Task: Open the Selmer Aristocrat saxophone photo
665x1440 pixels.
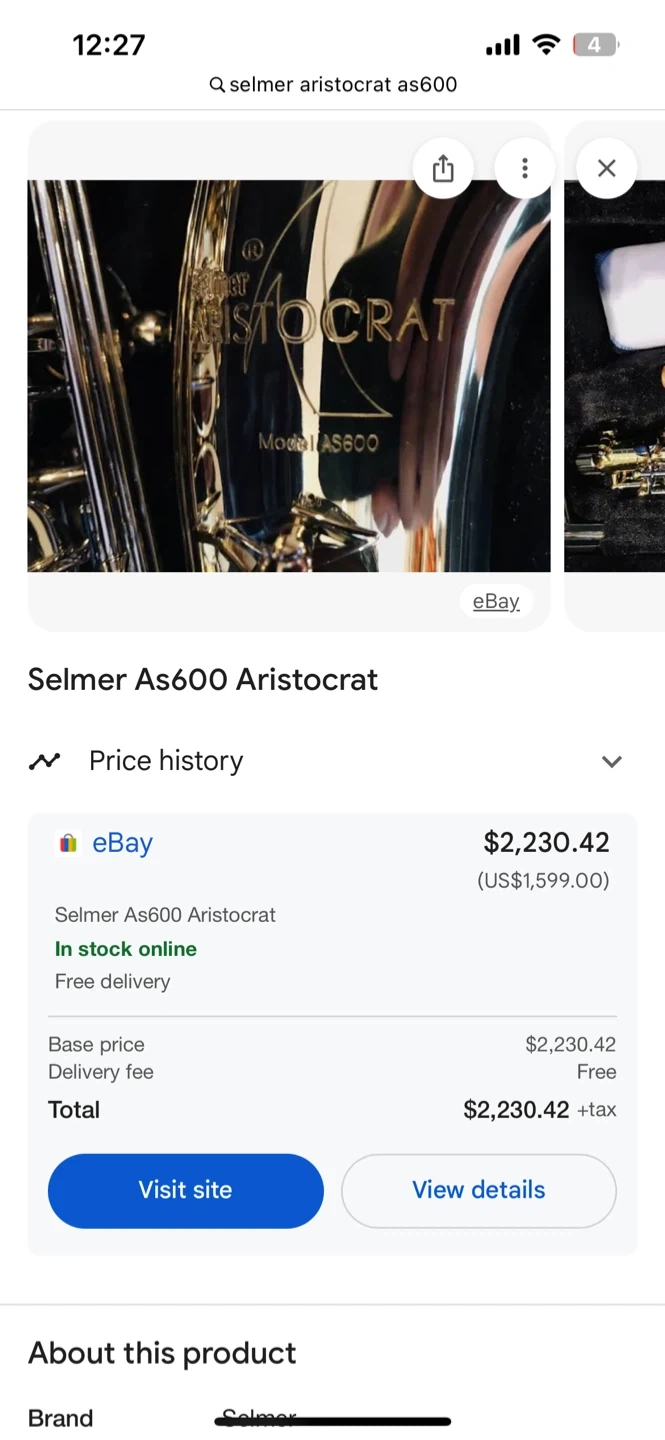Action: click(x=288, y=376)
